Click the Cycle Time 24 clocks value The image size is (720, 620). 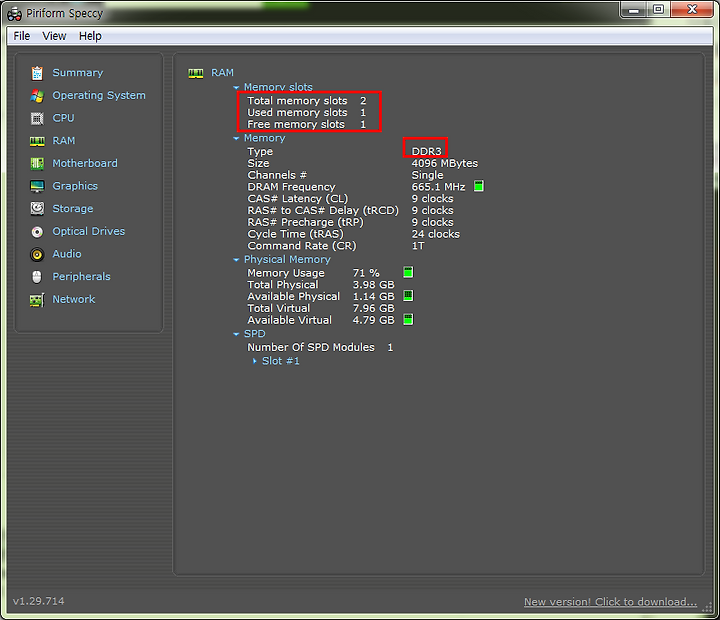[435, 234]
